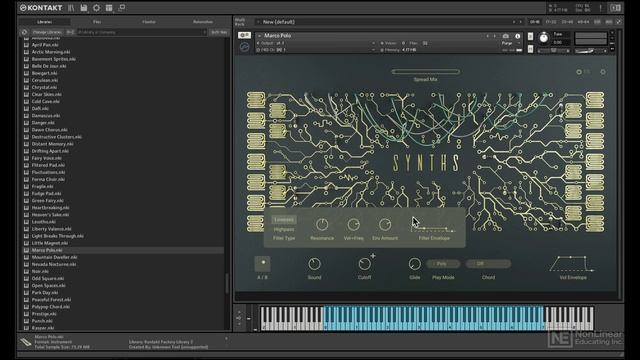Image resolution: width=640 pixels, height=360 pixels.
Task: Open the library or company filter dropdown
Action: [x=142, y=32]
